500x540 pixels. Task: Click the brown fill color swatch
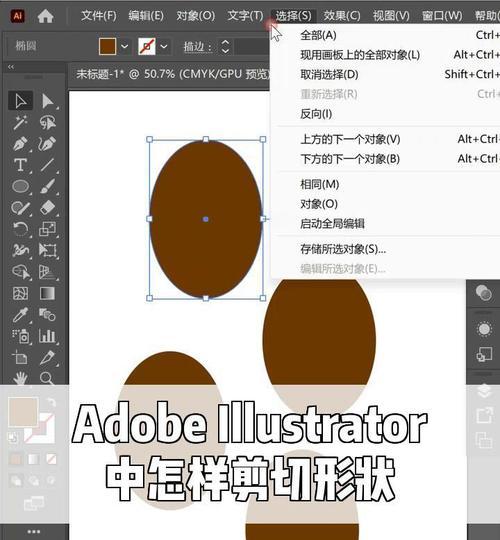coord(107,46)
